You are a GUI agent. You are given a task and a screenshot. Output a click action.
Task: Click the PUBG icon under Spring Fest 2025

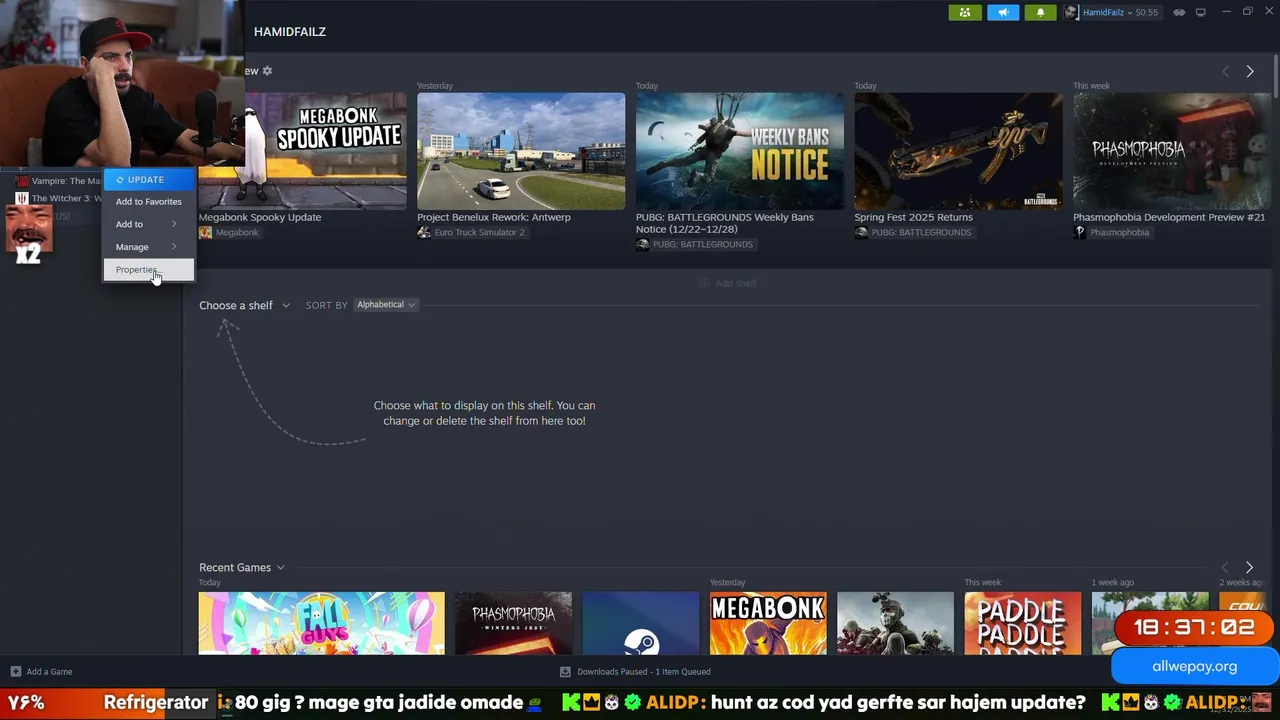coord(861,232)
